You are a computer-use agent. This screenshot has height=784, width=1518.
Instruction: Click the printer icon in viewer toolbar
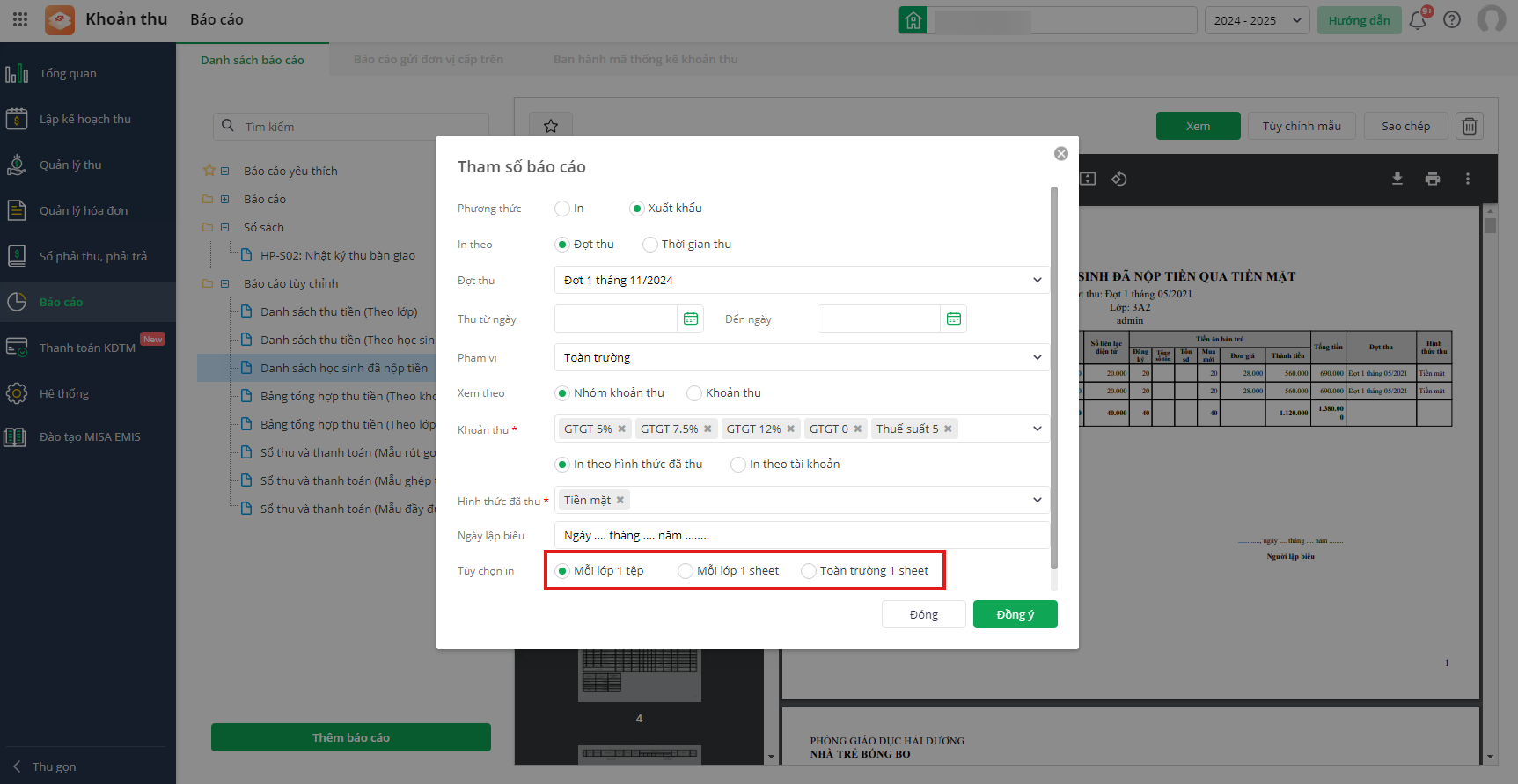point(1433,179)
